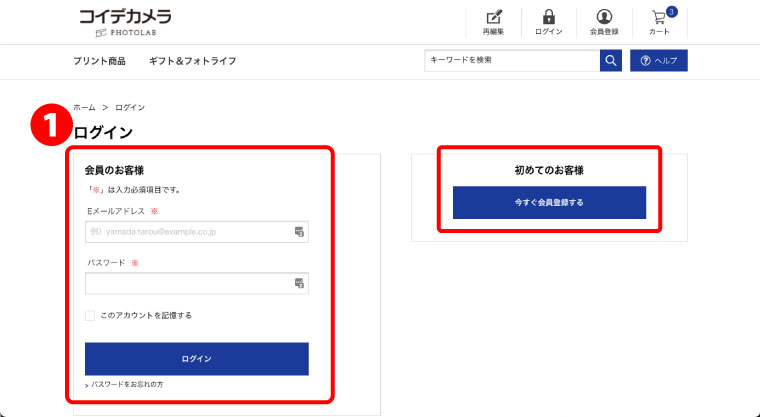Open プリント商品 menu

(x=99, y=61)
